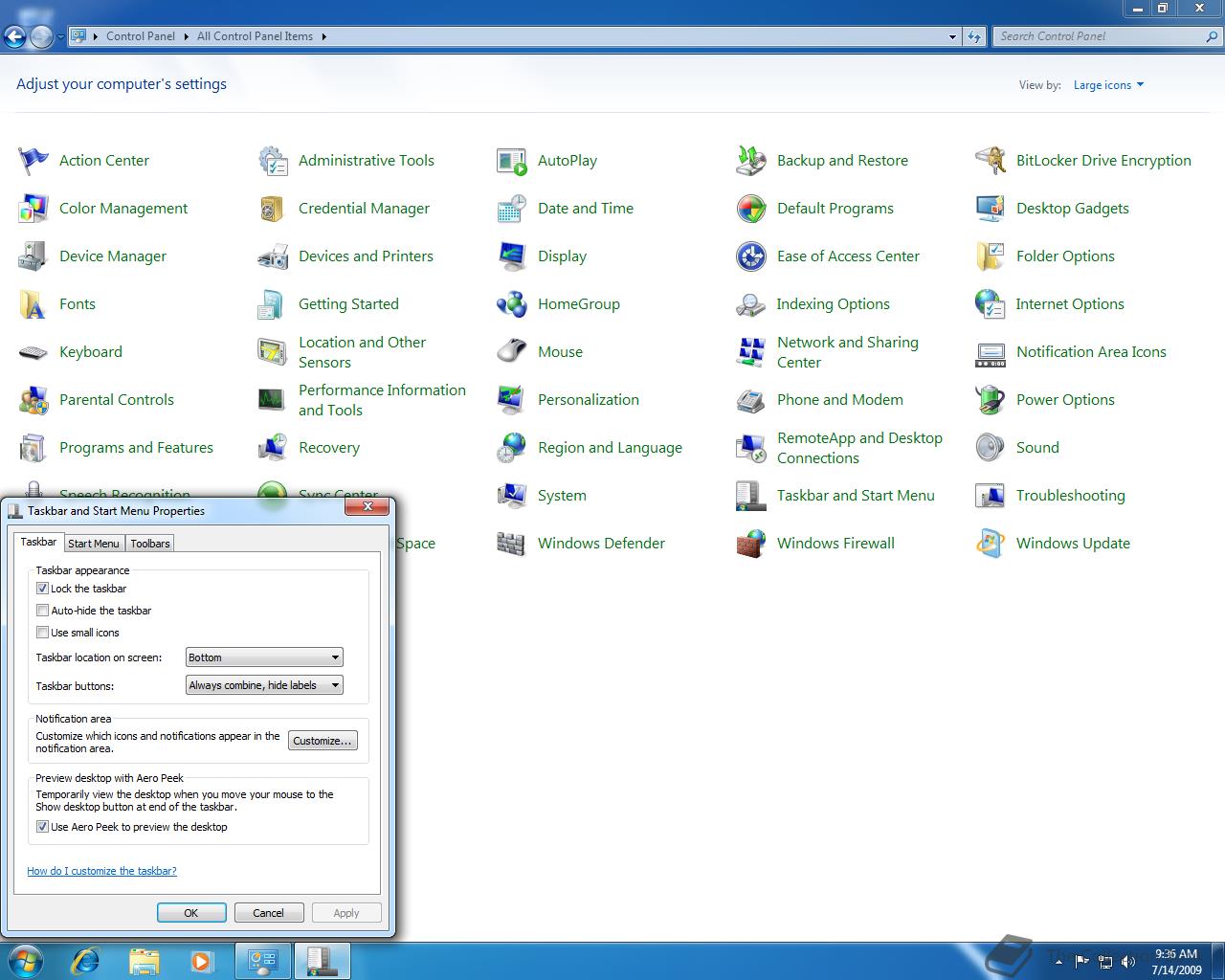Viewport: 1225px width, 980px height.
Task: Open Taskbar buttons combo box
Action: (264, 685)
